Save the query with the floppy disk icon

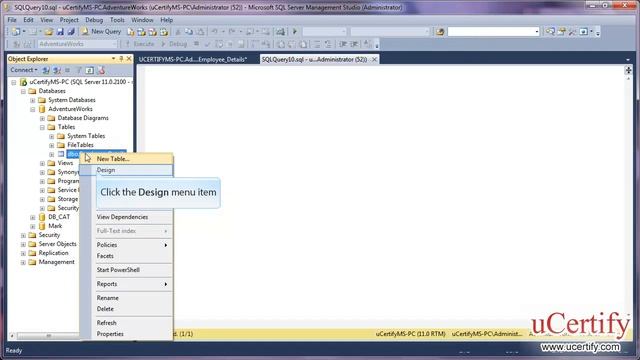[x=60, y=31]
